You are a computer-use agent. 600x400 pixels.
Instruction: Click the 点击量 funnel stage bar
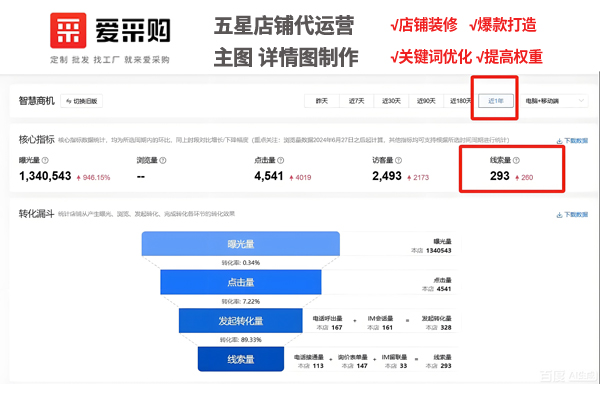241,282
